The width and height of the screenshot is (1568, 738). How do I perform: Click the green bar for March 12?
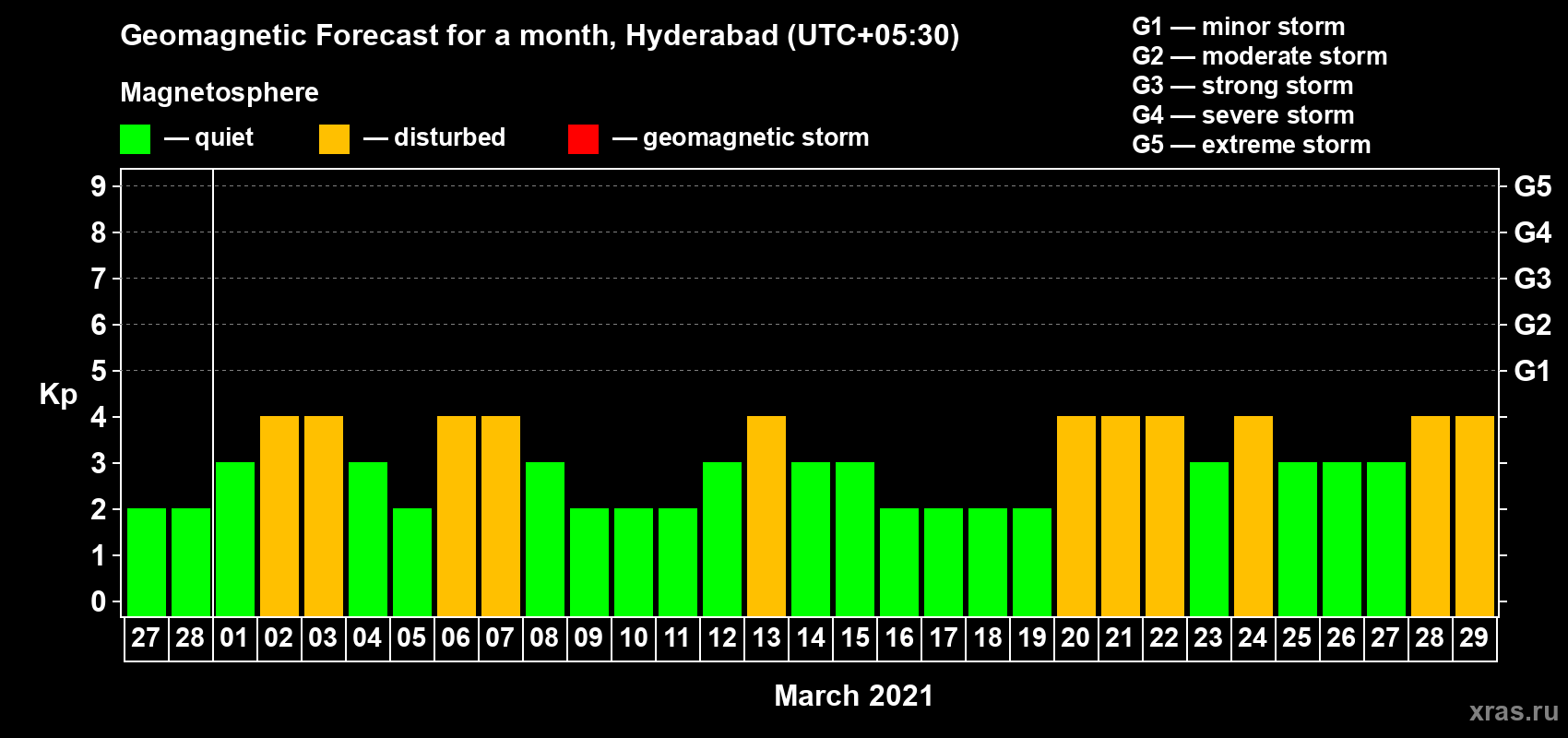coord(722,539)
